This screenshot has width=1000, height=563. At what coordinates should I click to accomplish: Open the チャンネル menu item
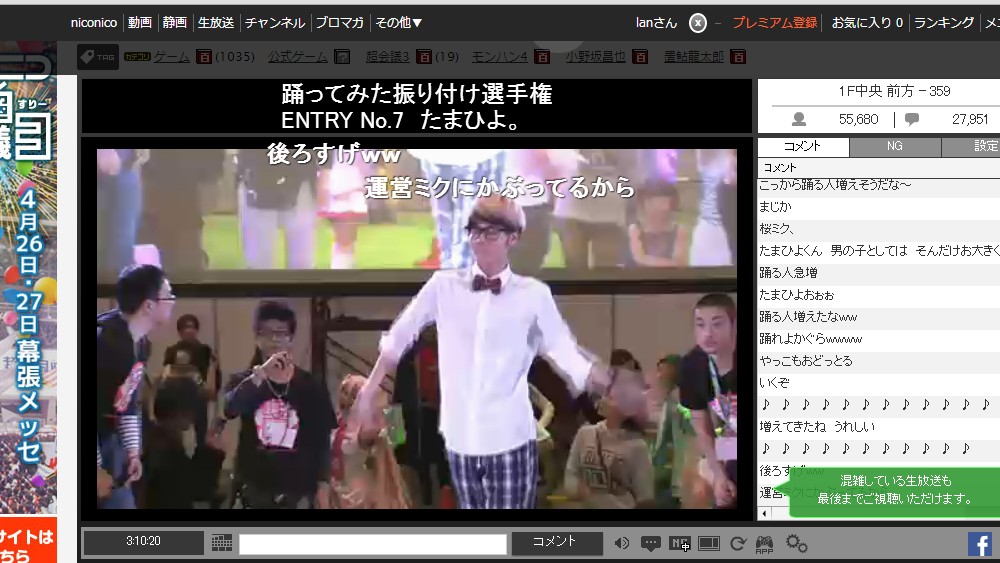point(275,23)
